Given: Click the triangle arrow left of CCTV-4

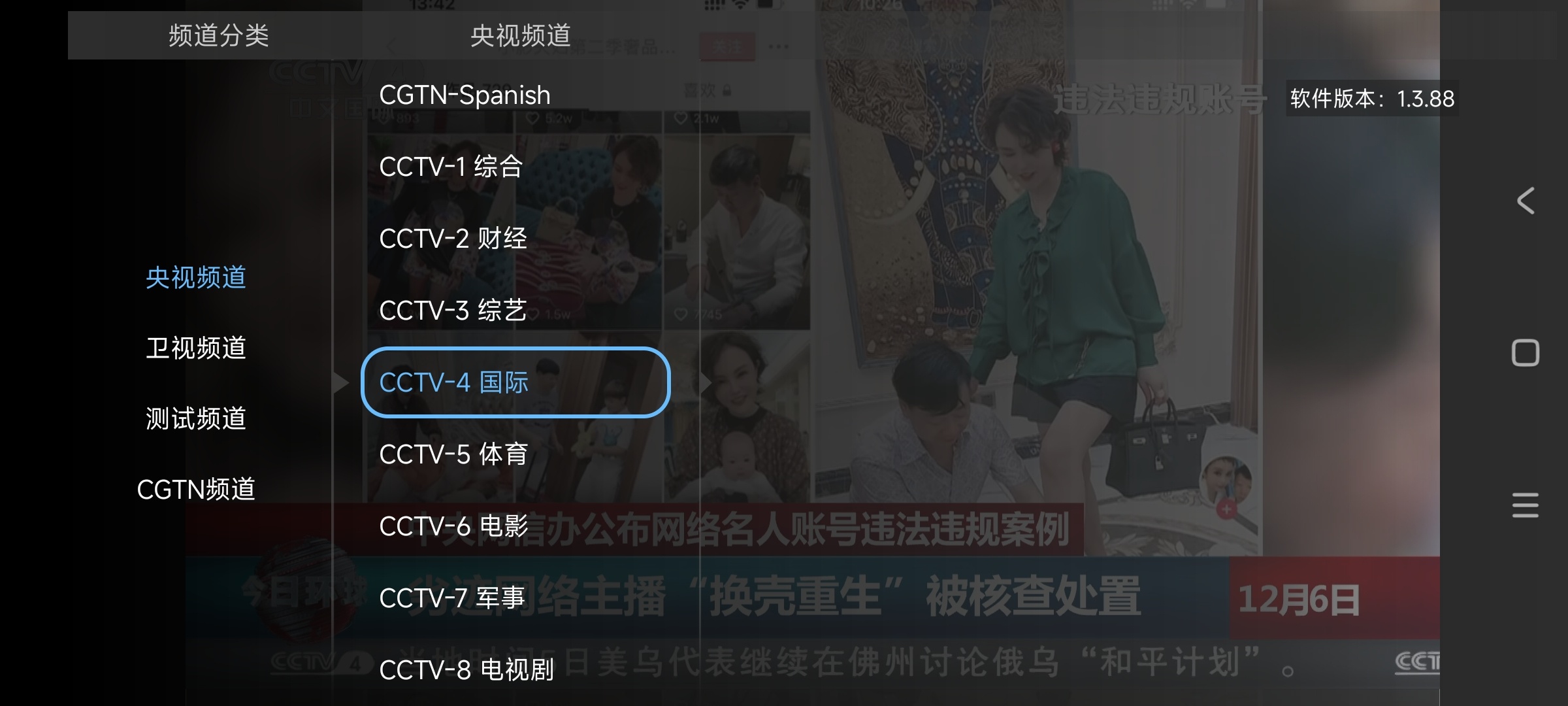Looking at the screenshot, I should pos(340,382).
